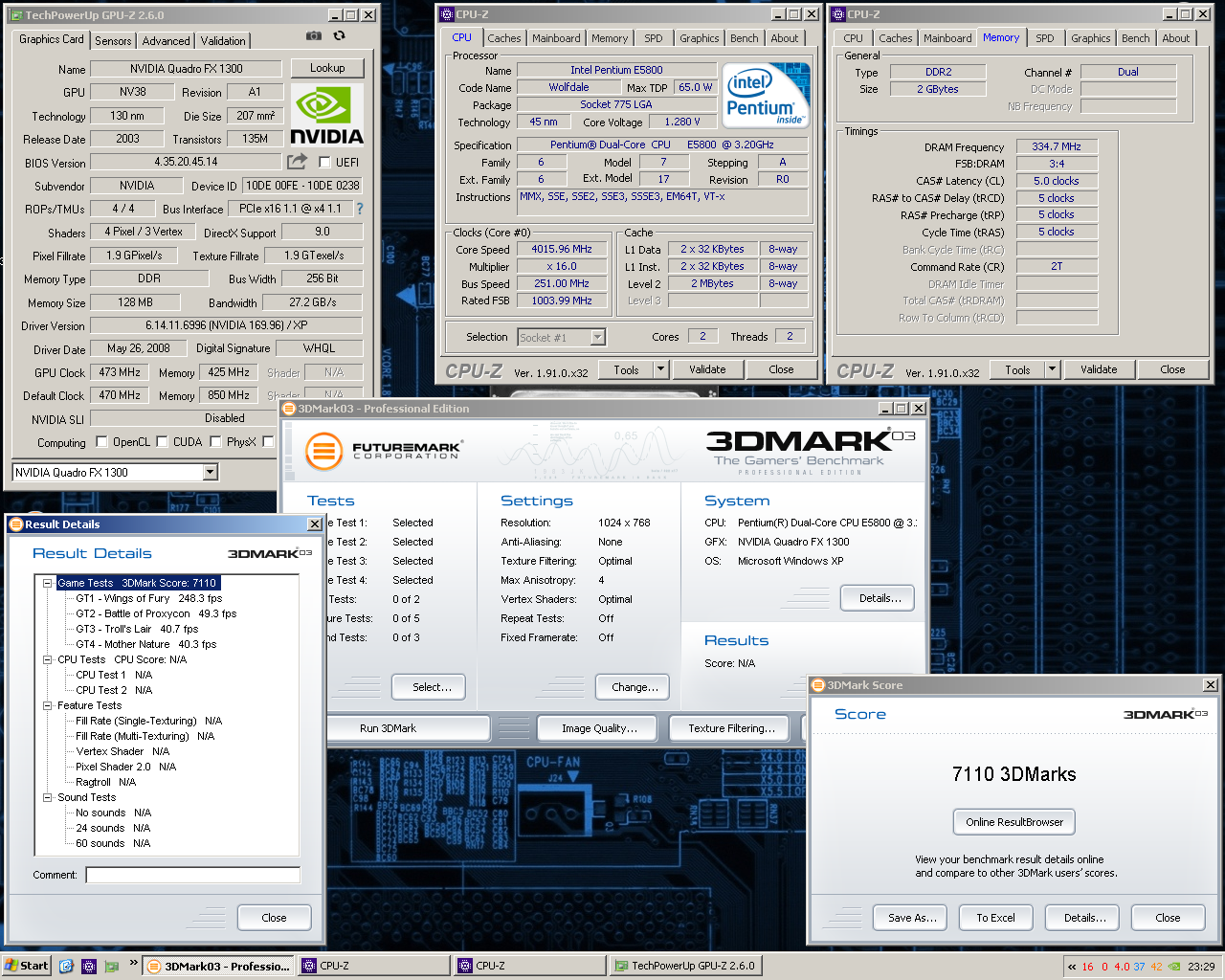Screen dimensions: 1225x980
Task: Click the Intel Pentium inside logo
Action: (x=766, y=96)
